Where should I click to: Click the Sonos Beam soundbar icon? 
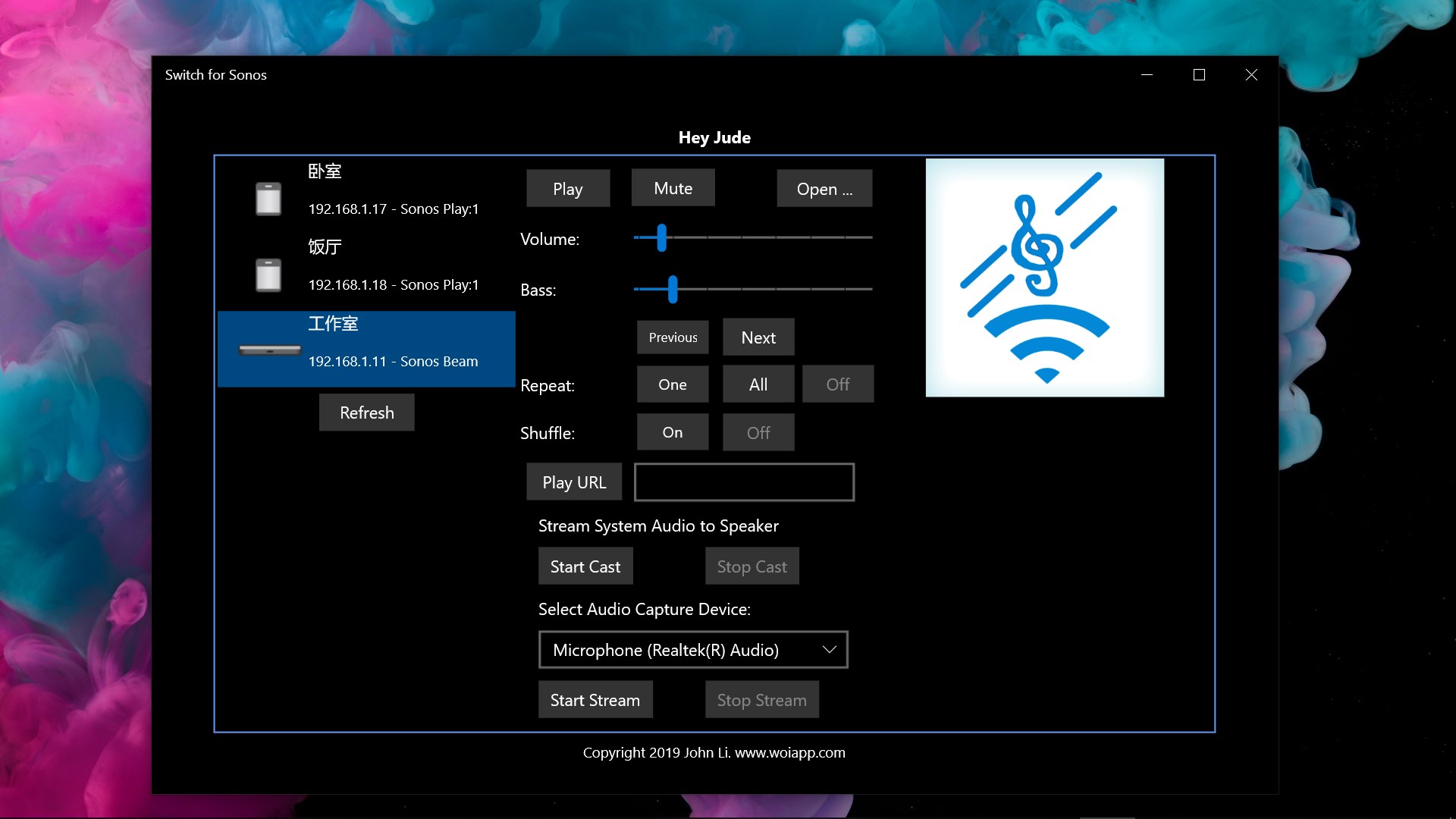click(x=270, y=350)
